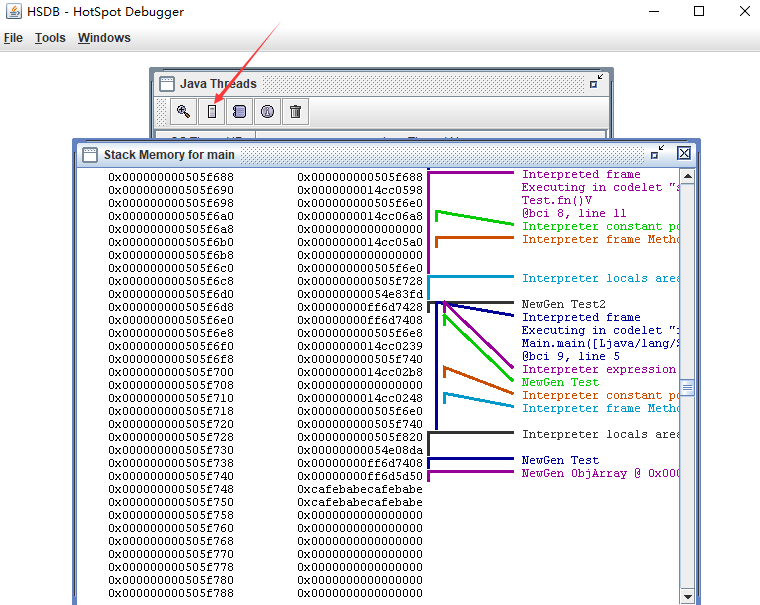Click the Java Threads title bar

click(x=381, y=84)
